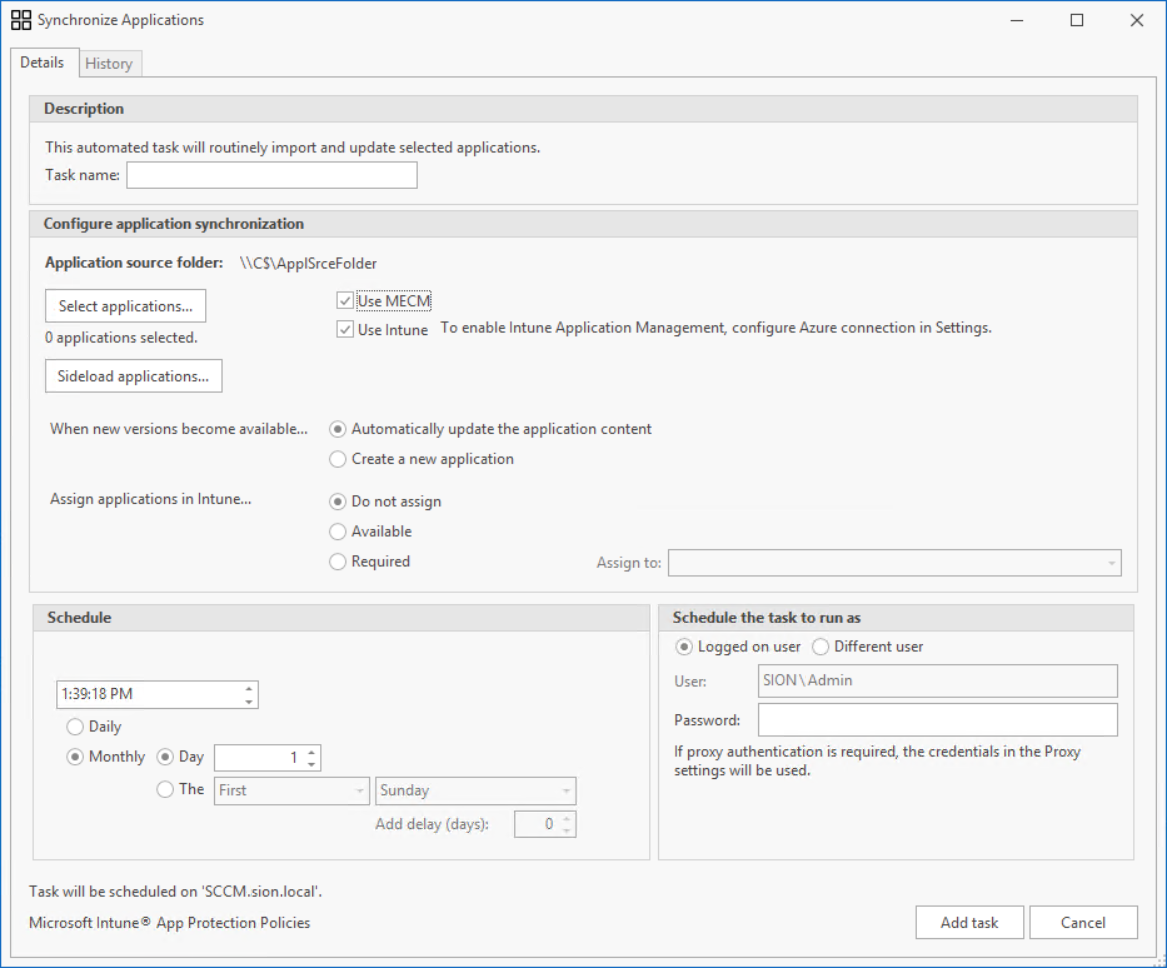The width and height of the screenshot is (1167, 968).
Task: Choose Create a new application option
Action: click(x=338, y=459)
